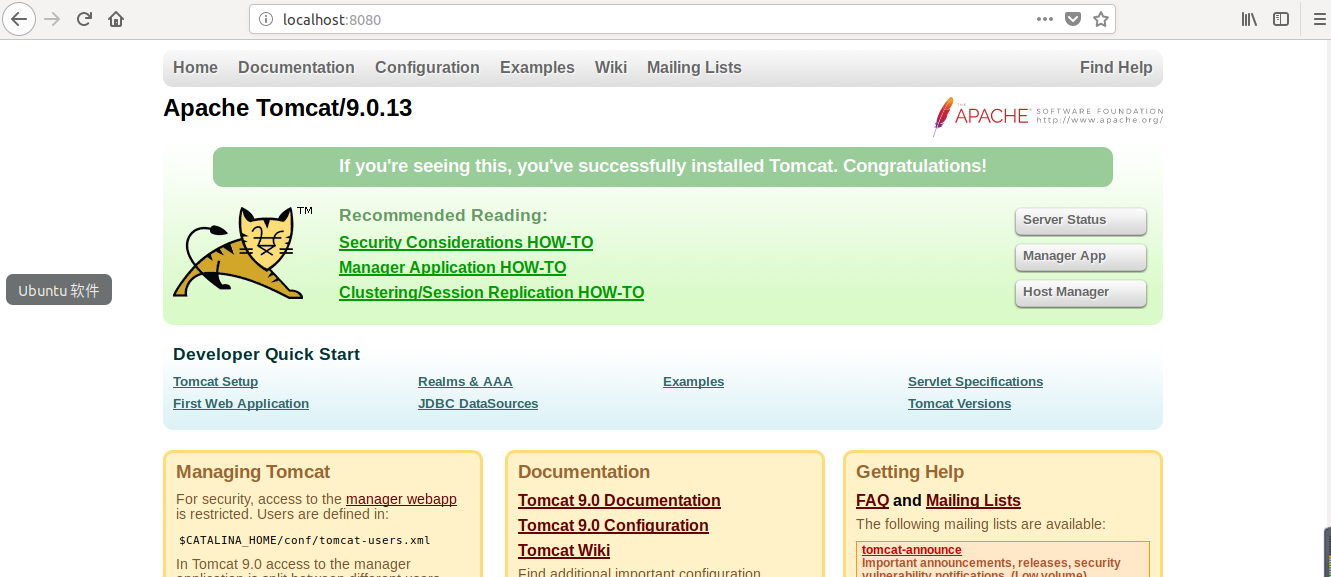
Task: Click the Server Status button
Action: tap(1080, 220)
